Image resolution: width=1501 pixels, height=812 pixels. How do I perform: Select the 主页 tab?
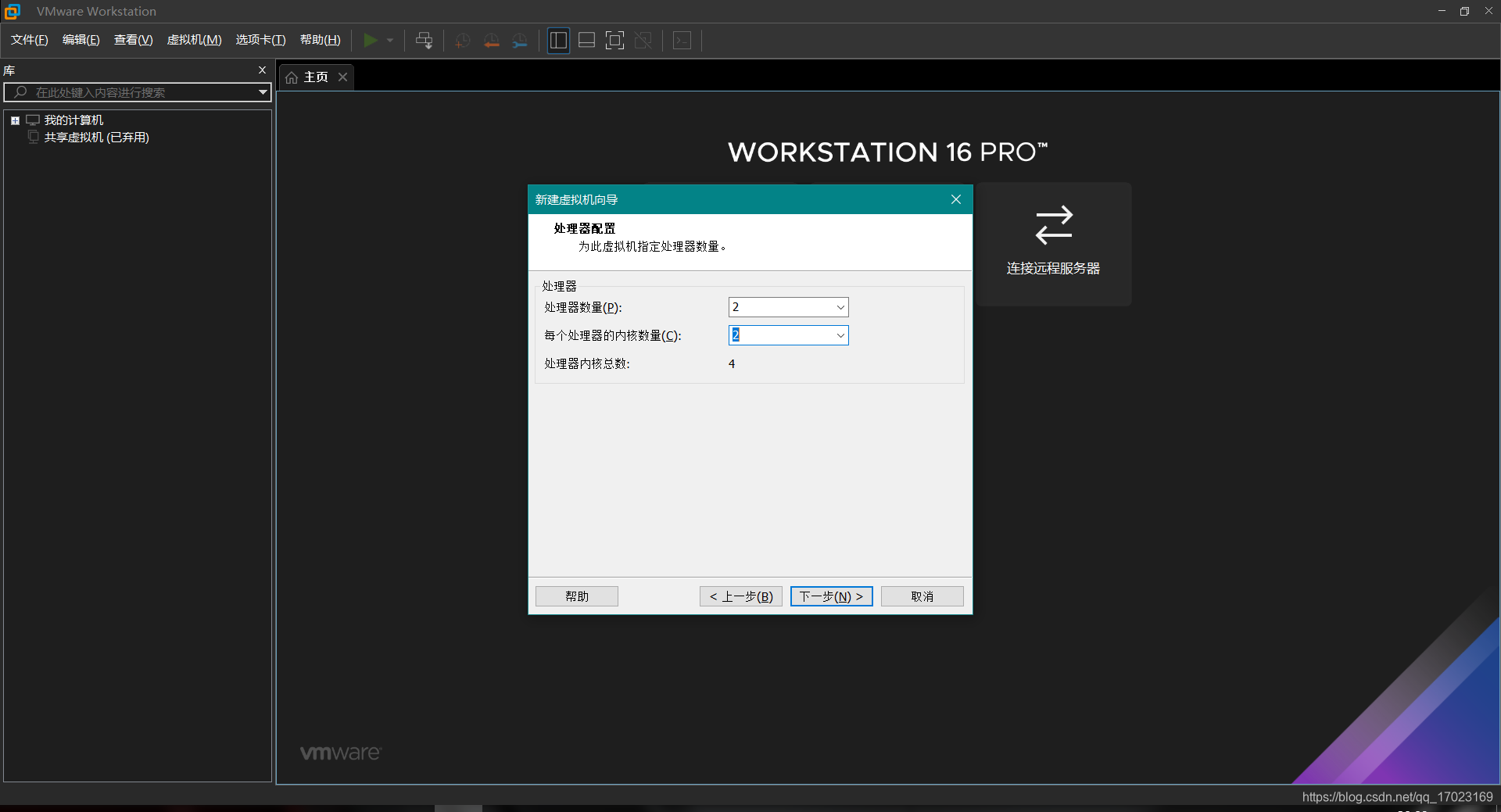coord(316,77)
